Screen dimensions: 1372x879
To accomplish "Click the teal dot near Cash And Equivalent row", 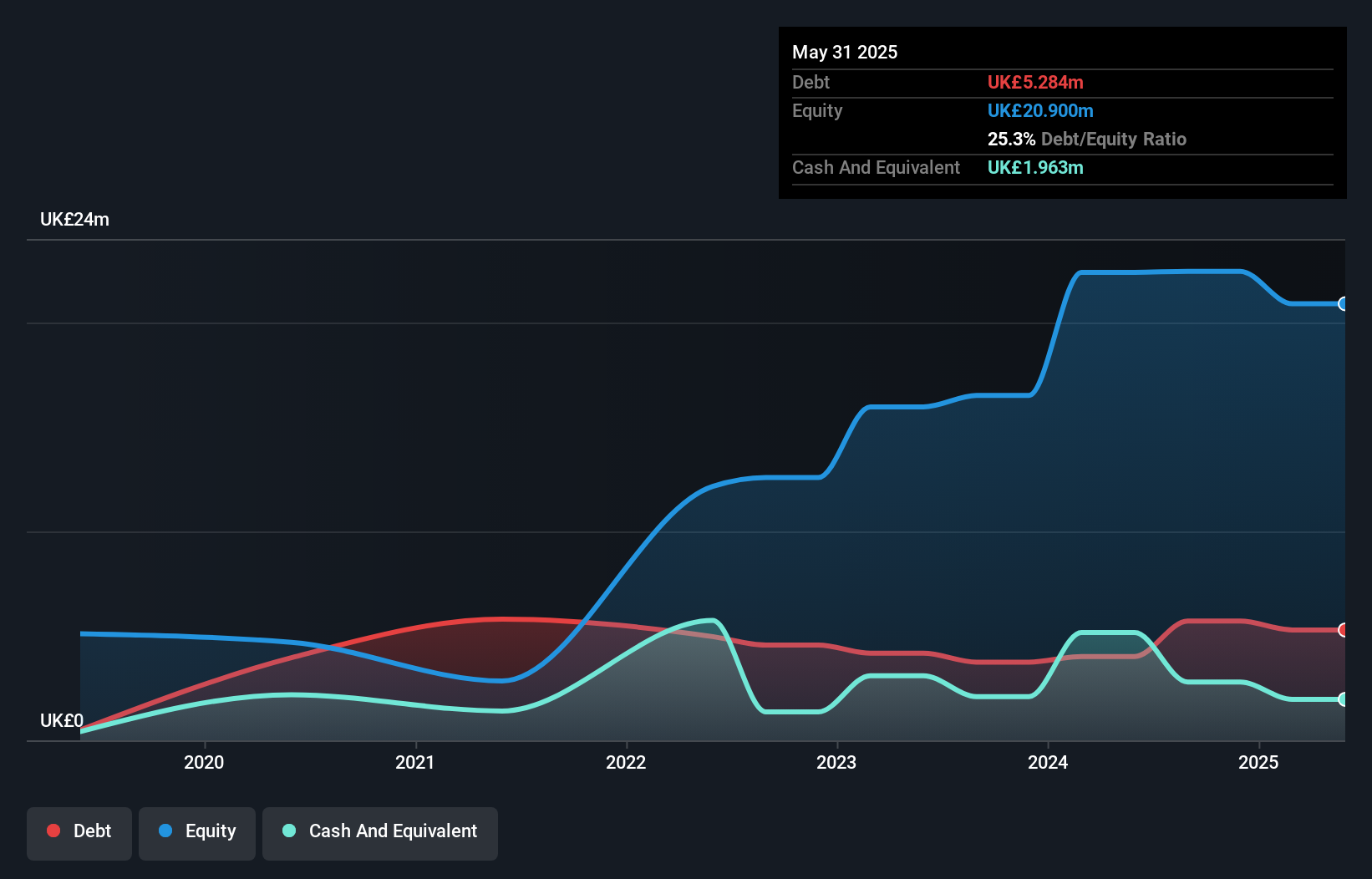I will [x=1035, y=168].
